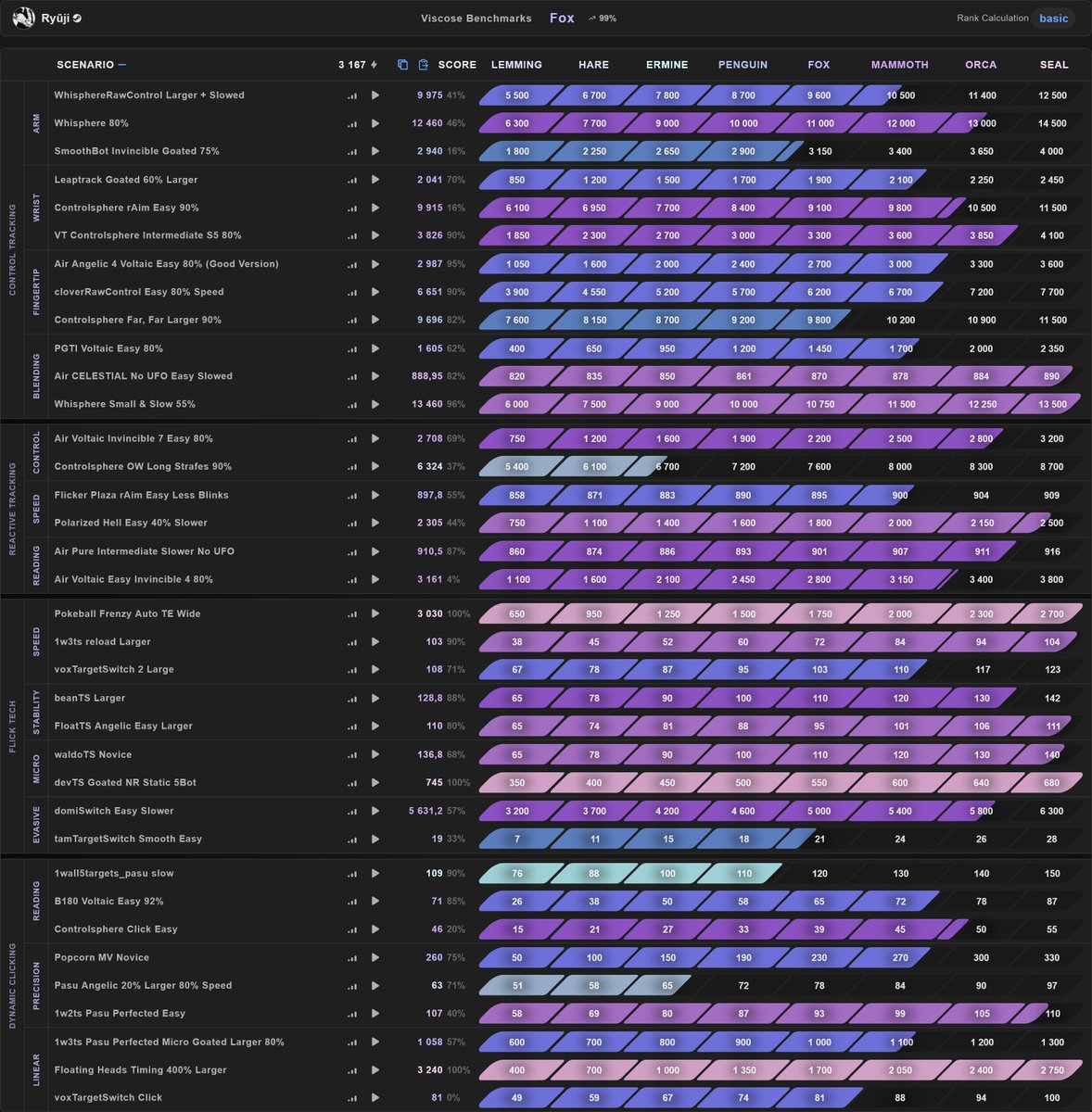Play voxTargetSwitch Click scenario
Image resolution: width=1092 pixels, height=1112 pixels.
tap(375, 1097)
